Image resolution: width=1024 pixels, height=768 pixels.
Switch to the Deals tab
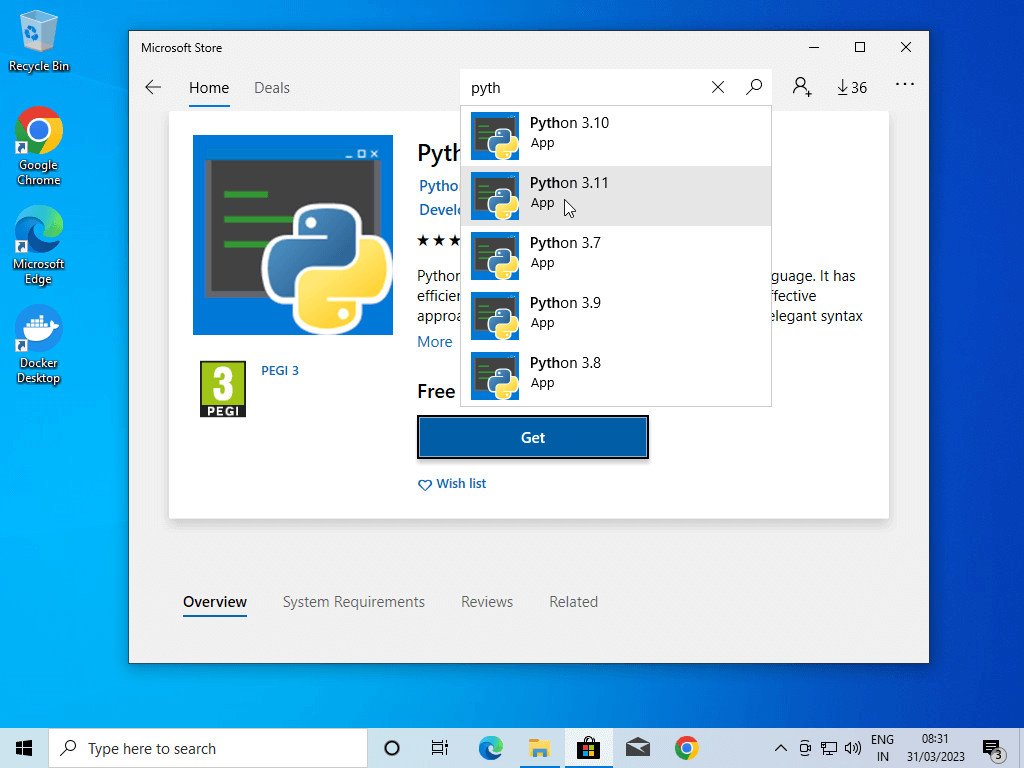[272, 88]
